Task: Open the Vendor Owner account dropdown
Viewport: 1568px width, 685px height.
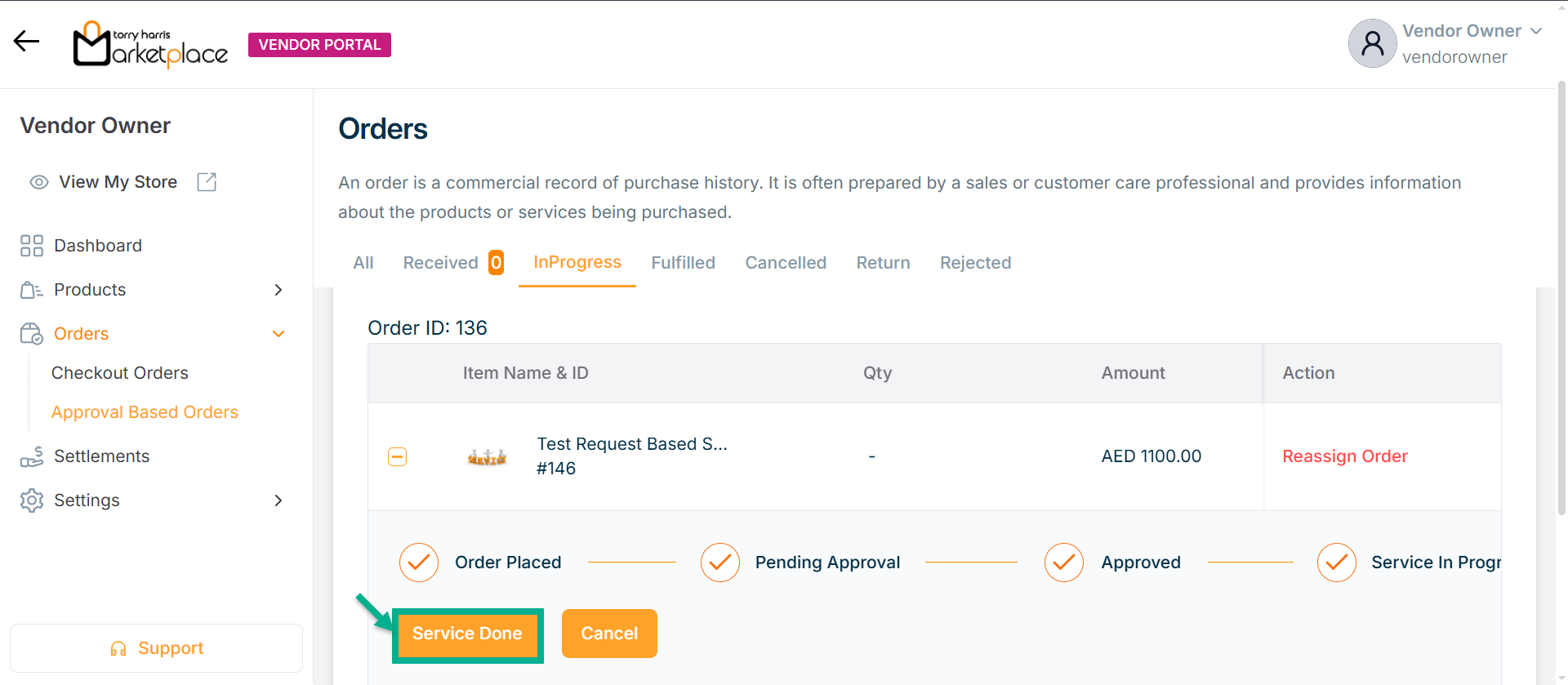Action: 1536,31
